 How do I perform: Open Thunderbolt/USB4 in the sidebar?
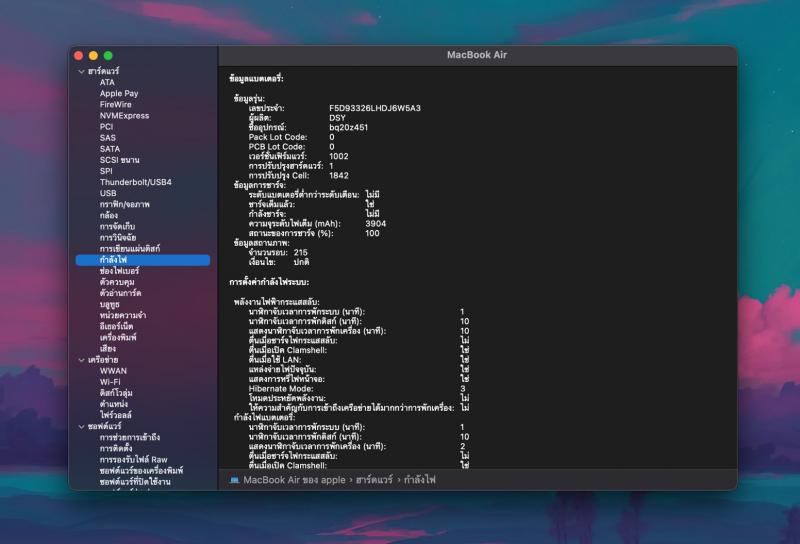(x=136, y=182)
